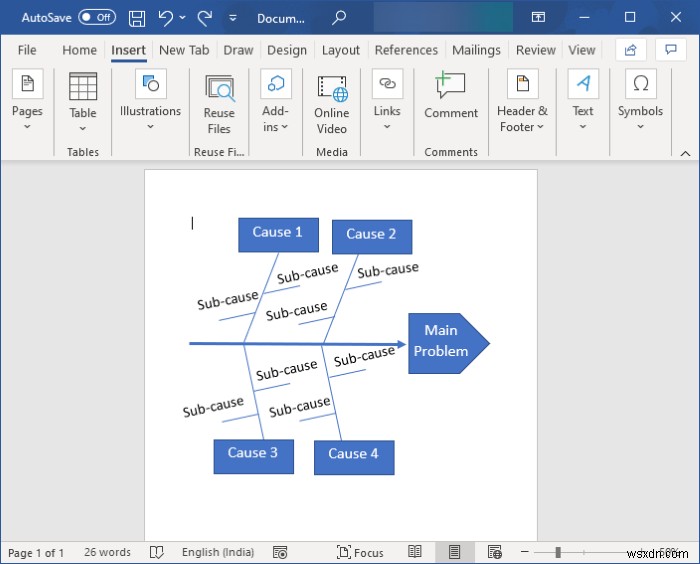700x564 pixels.
Task: Click macro recording icon in status bar
Action: pos(280,552)
